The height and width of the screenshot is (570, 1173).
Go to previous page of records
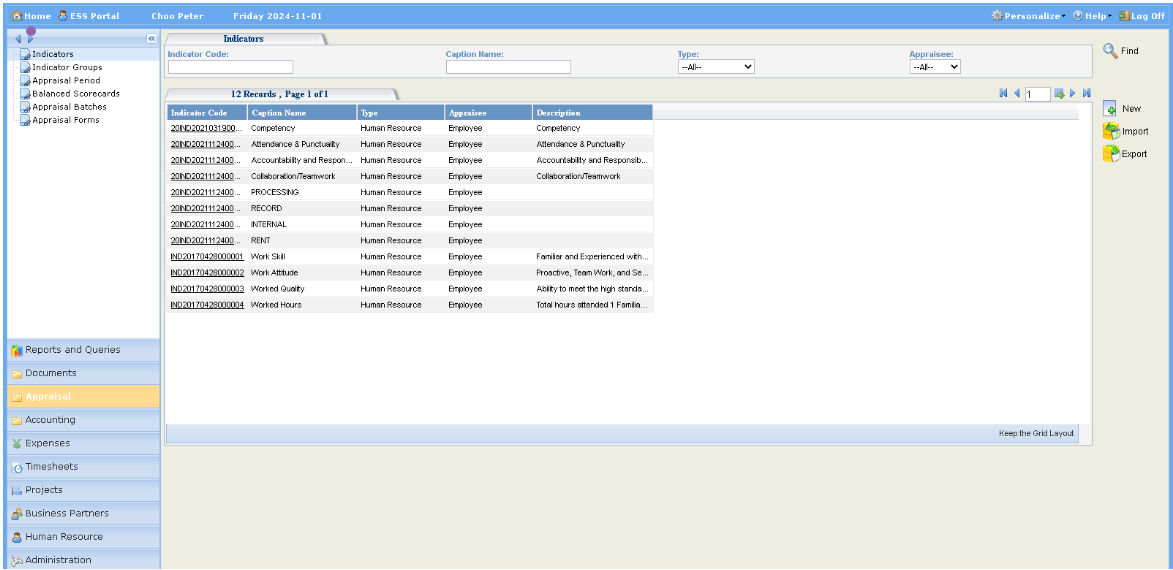click(x=1017, y=94)
